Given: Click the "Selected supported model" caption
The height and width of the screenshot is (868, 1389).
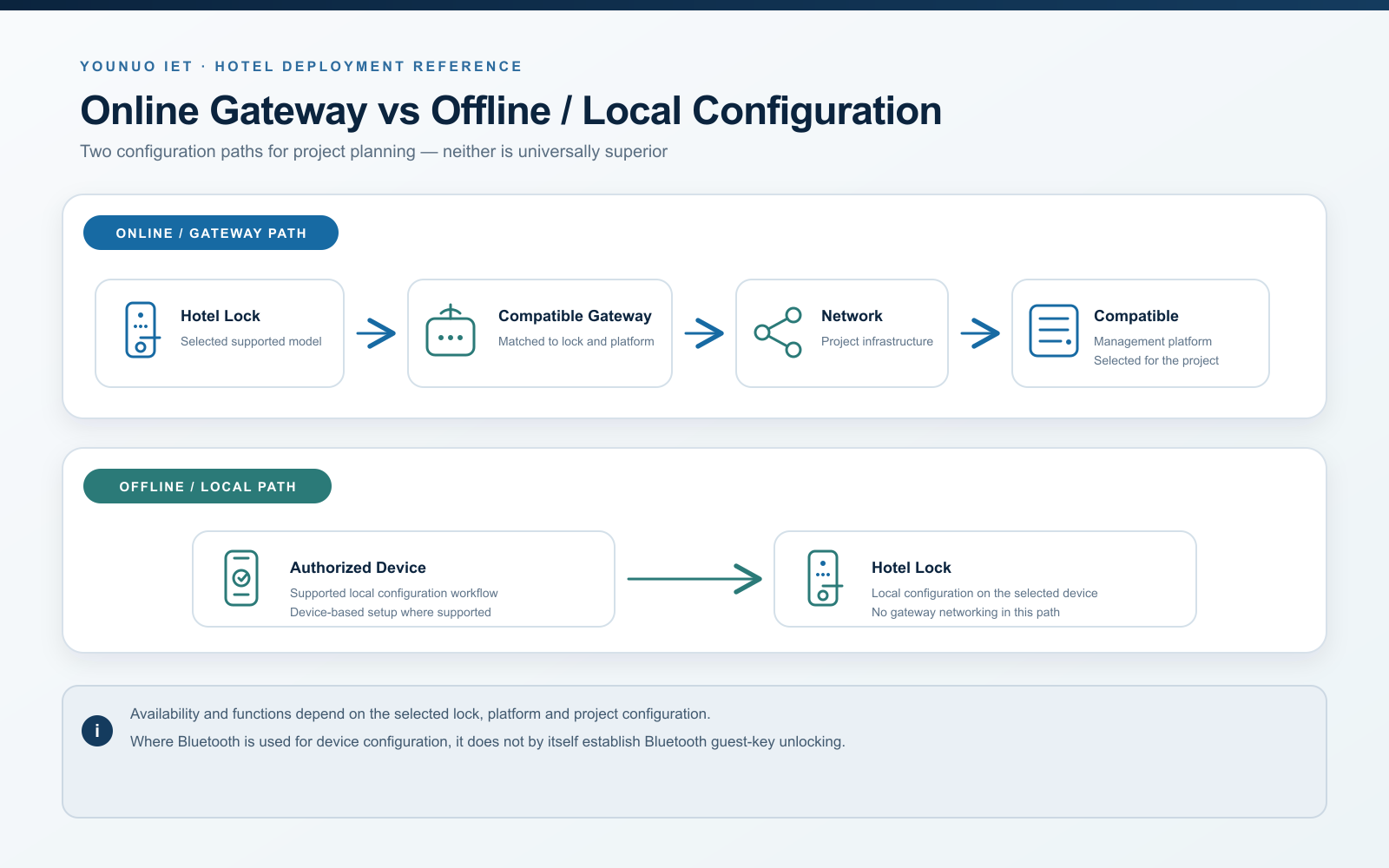Looking at the screenshot, I should [251, 341].
